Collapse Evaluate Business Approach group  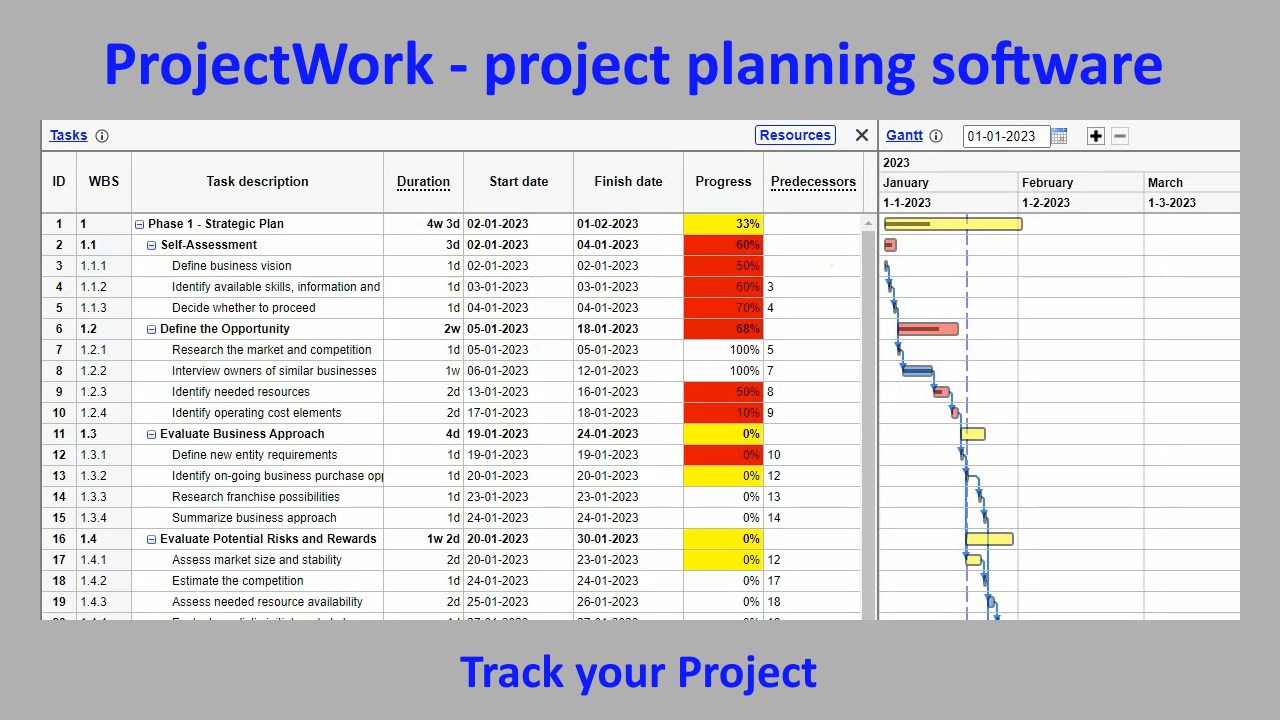(x=152, y=435)
